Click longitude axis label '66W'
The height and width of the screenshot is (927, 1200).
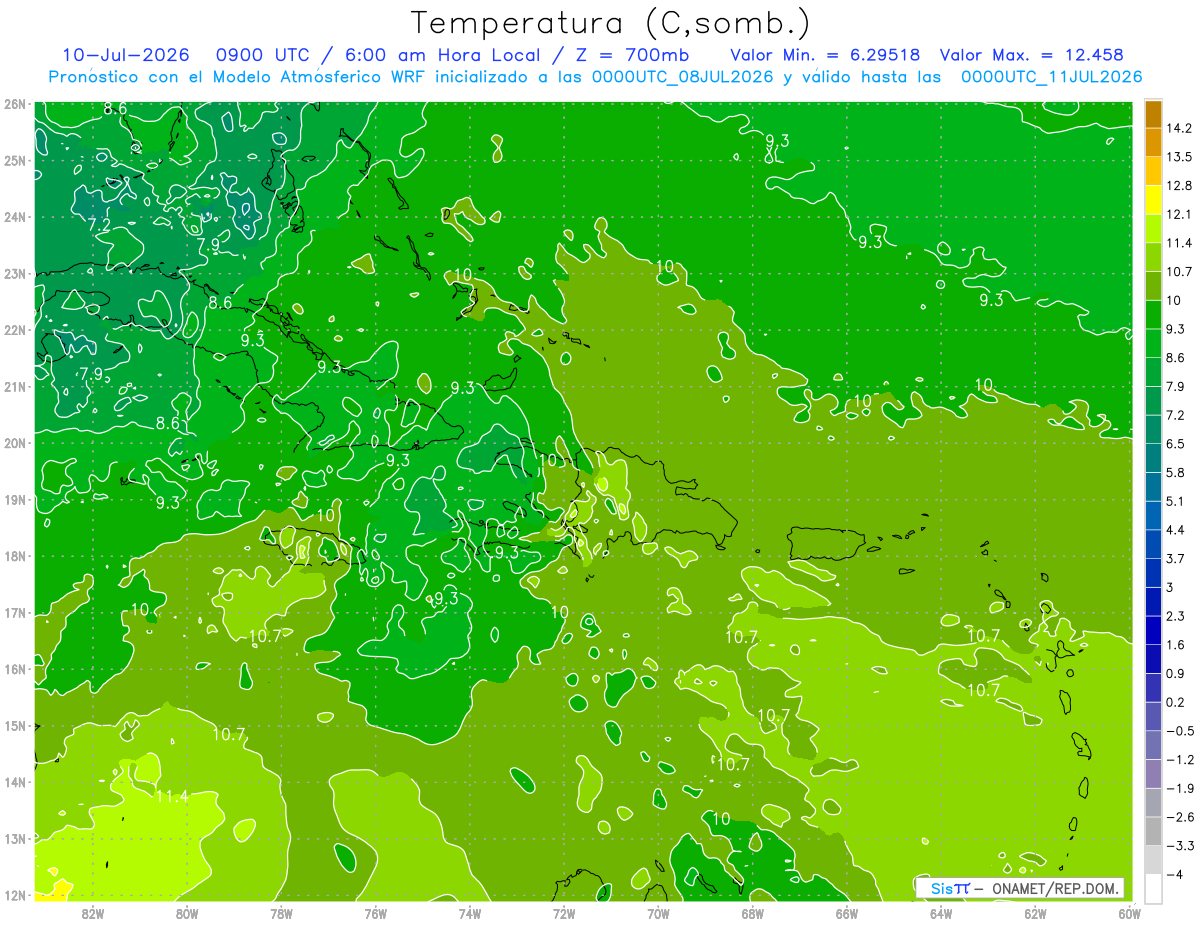coord(847,913)
